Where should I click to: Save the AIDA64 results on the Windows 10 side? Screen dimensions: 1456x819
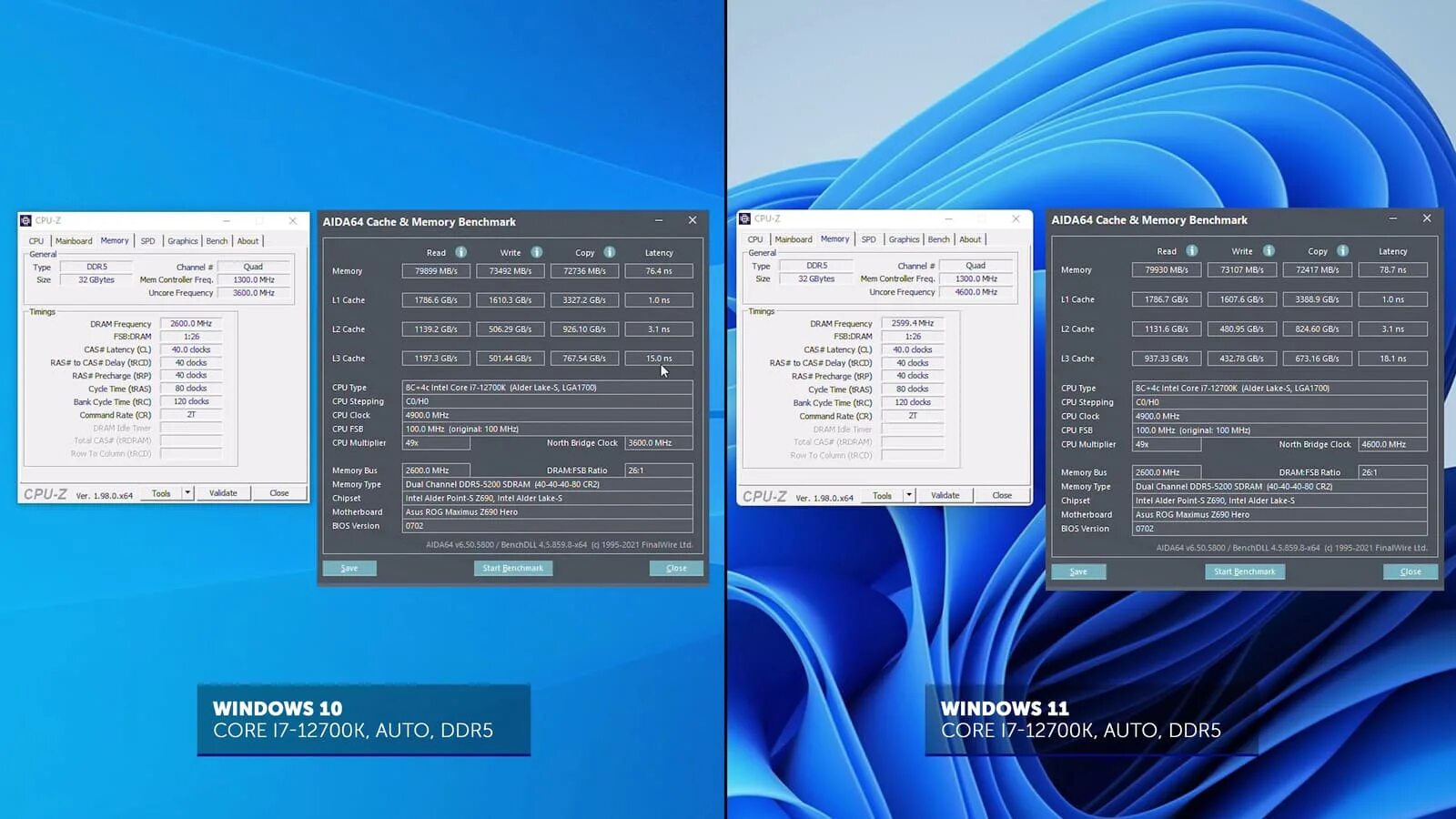(349, 568)
